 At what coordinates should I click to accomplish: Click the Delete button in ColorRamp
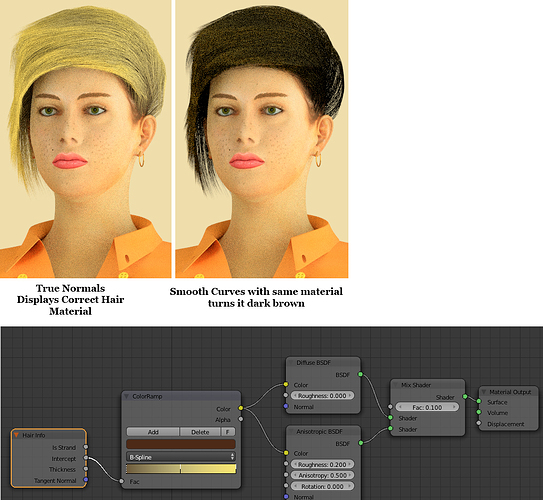click(x=200, y=432)
